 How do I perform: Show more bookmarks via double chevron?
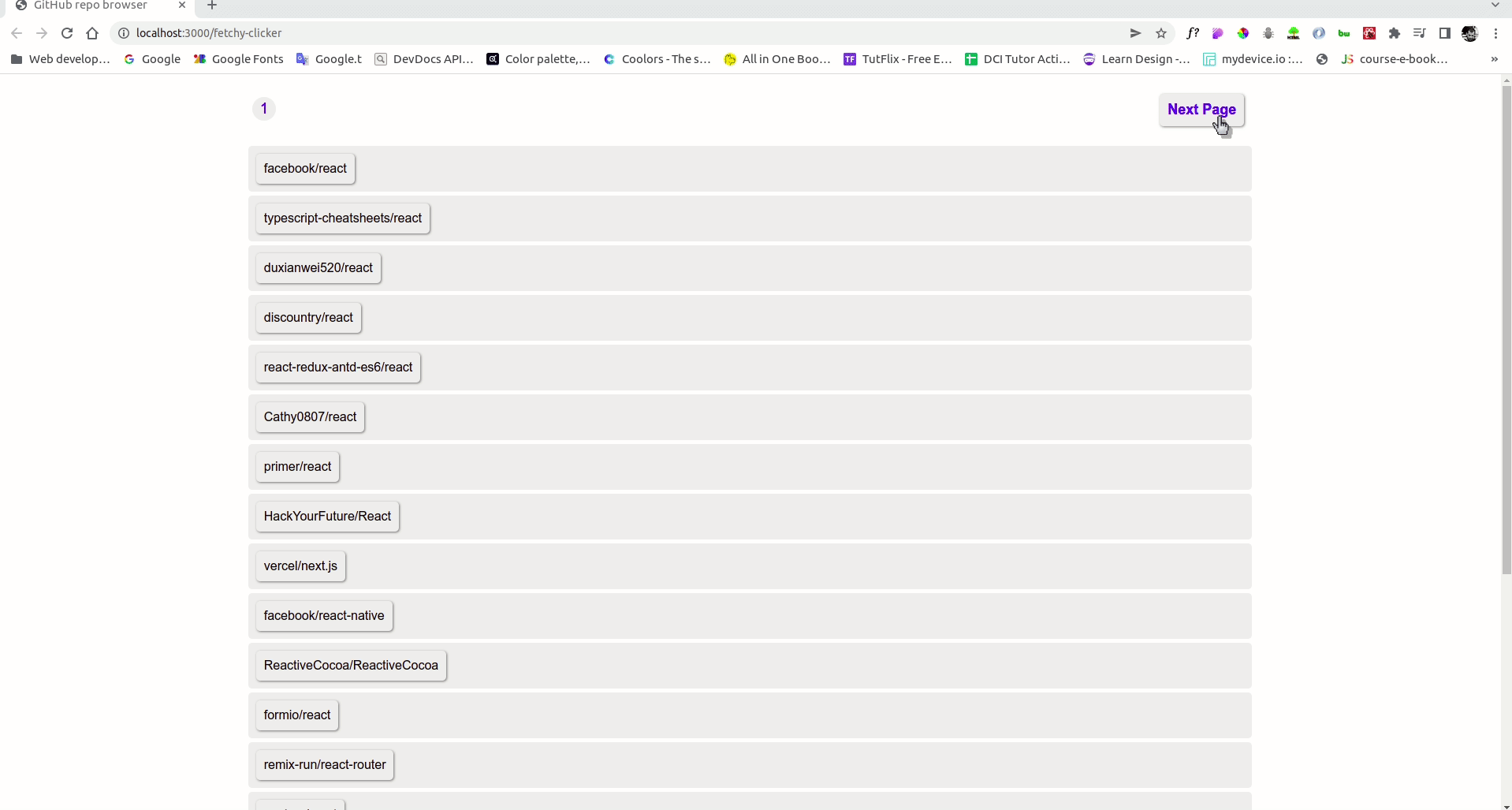(x=1494, y=59)
